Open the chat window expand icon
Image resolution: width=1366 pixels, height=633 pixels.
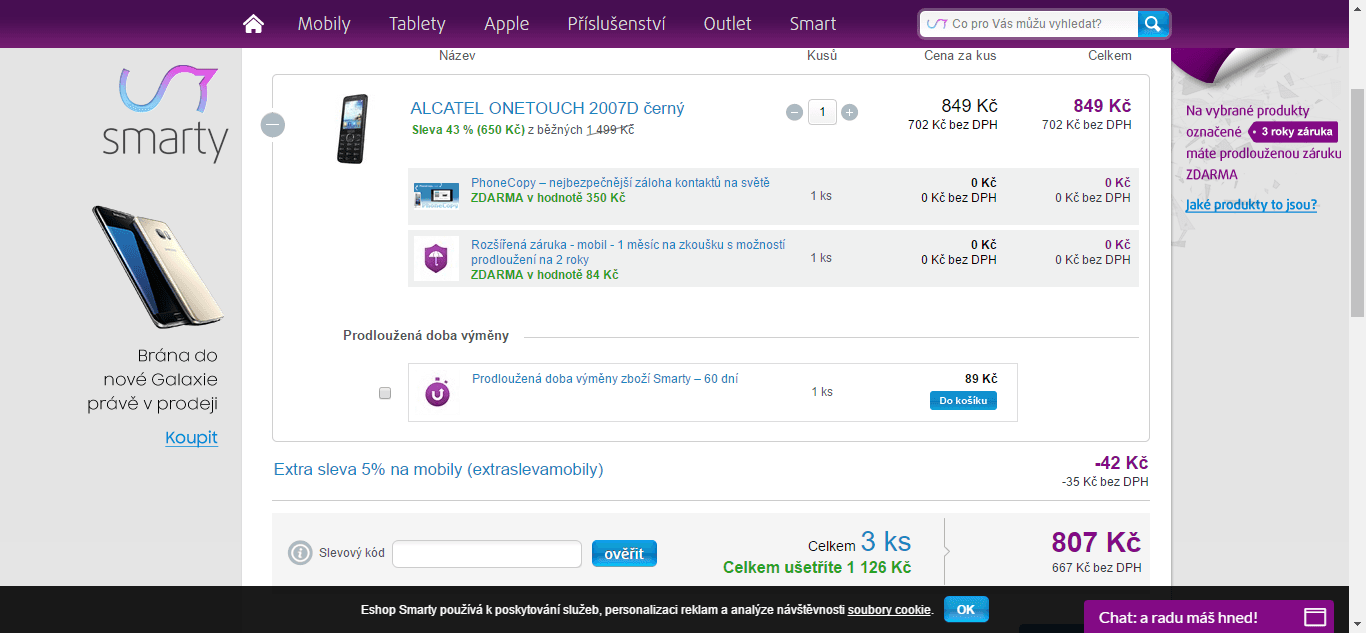pyautogui.click(x=1315, y=617)
